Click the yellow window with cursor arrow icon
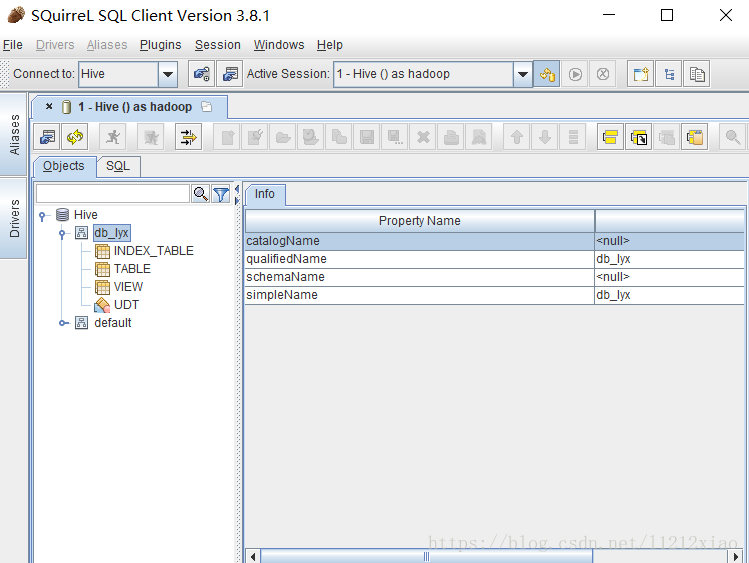The width and height of the screenshot is (749, 563). [x=638, y=138]
